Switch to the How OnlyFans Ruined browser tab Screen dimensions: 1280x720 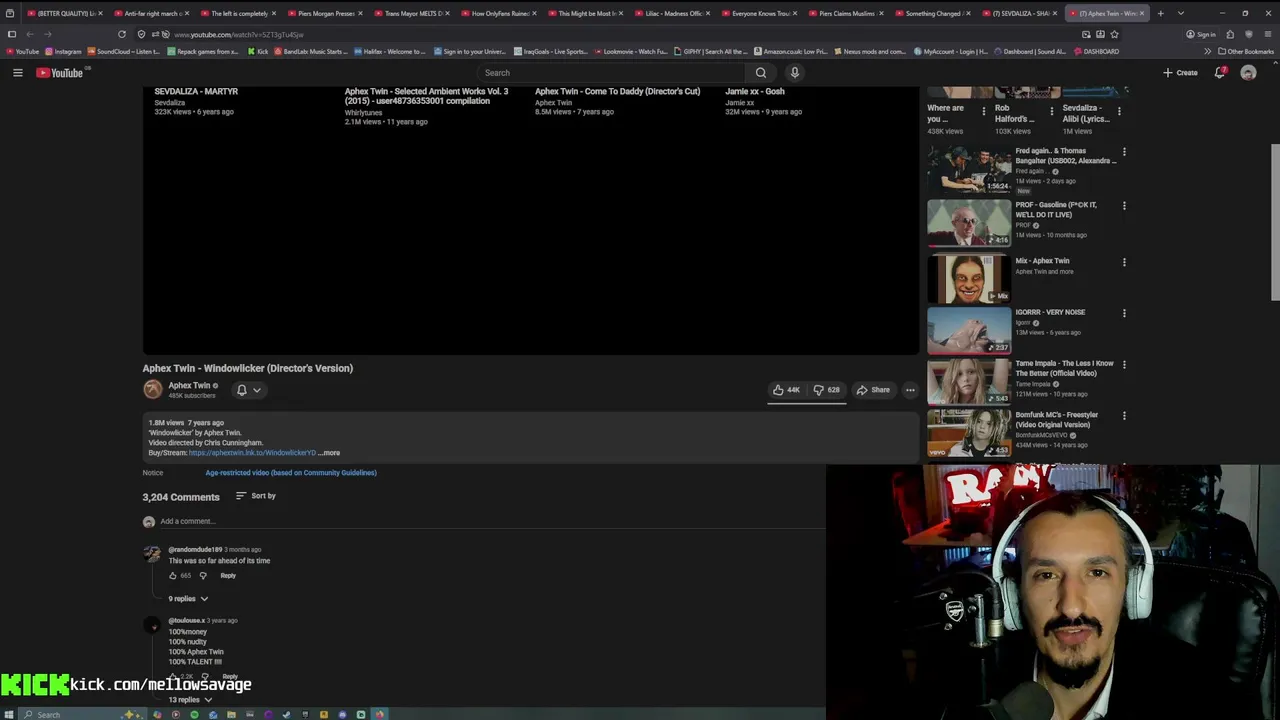[500, 13]
